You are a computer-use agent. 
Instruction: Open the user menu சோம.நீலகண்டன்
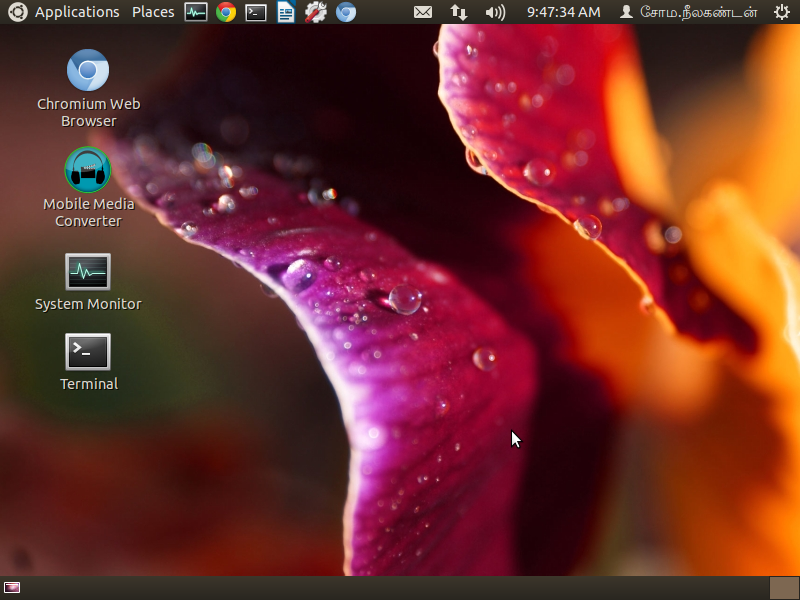[689, 12]
